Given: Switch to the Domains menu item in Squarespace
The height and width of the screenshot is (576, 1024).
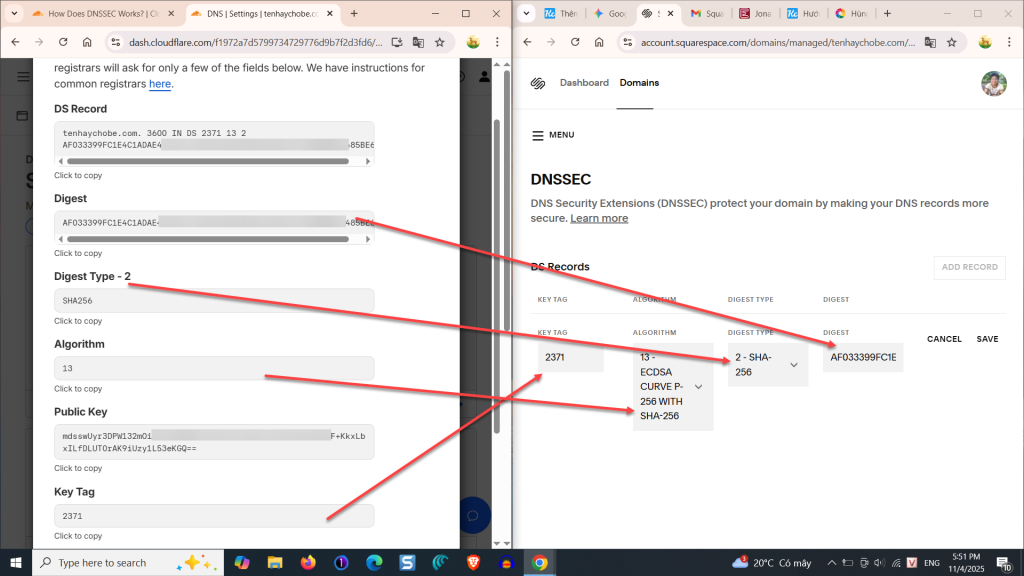Looking at the screenshot, I should coord(639,83).
